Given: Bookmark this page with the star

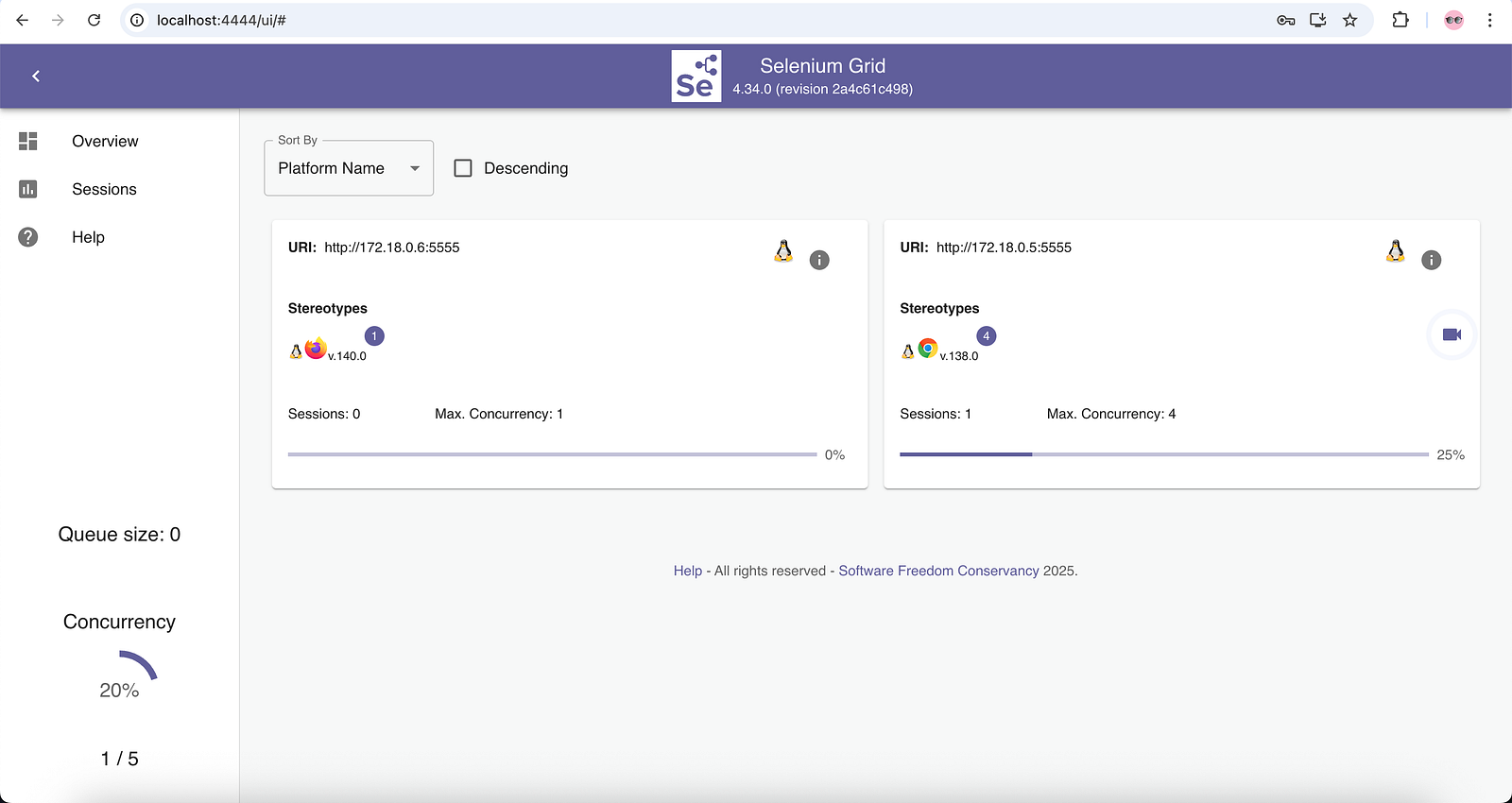Looking at the screenshot, I should coord(1349,20).
